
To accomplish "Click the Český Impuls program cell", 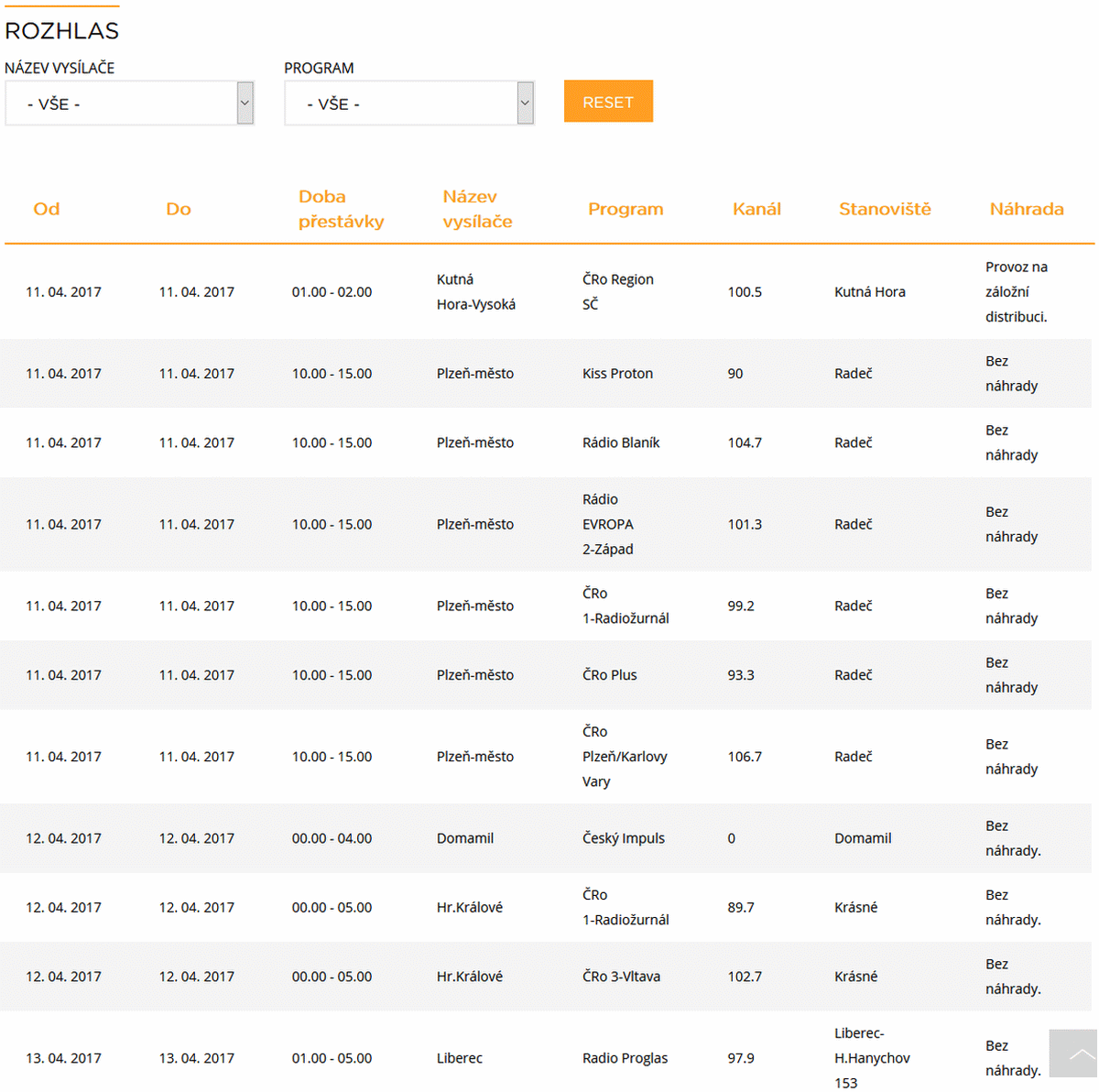I will point(624,838).
